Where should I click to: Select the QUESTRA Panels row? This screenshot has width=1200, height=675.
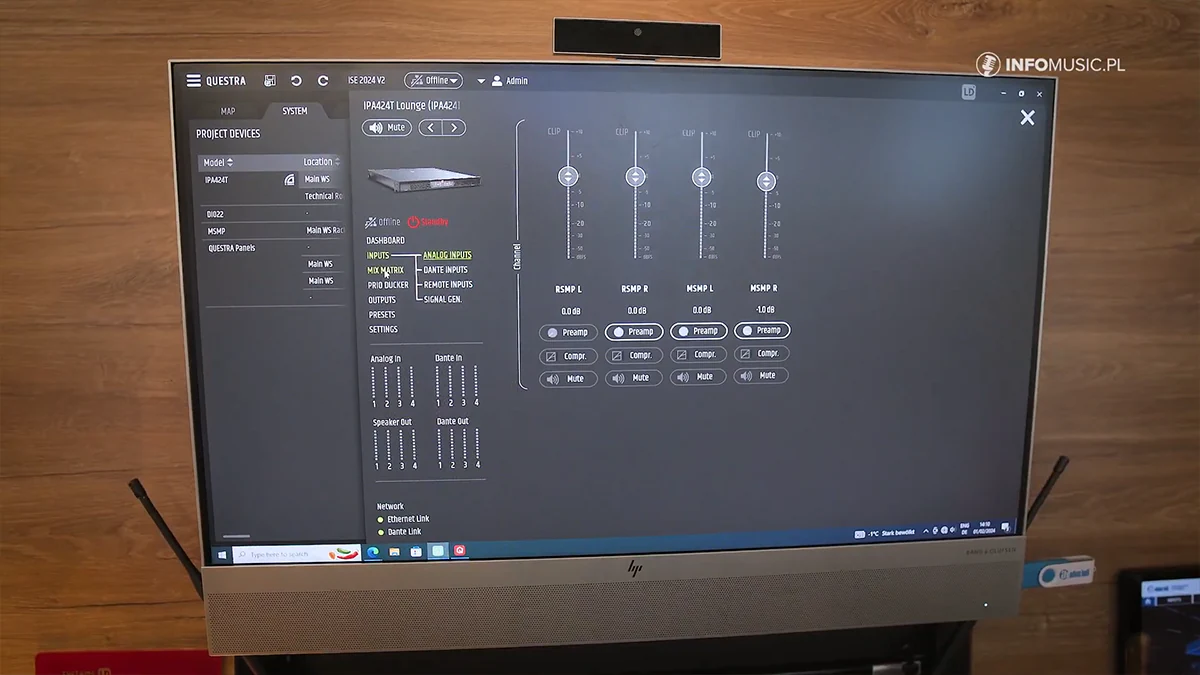point(272,248)
